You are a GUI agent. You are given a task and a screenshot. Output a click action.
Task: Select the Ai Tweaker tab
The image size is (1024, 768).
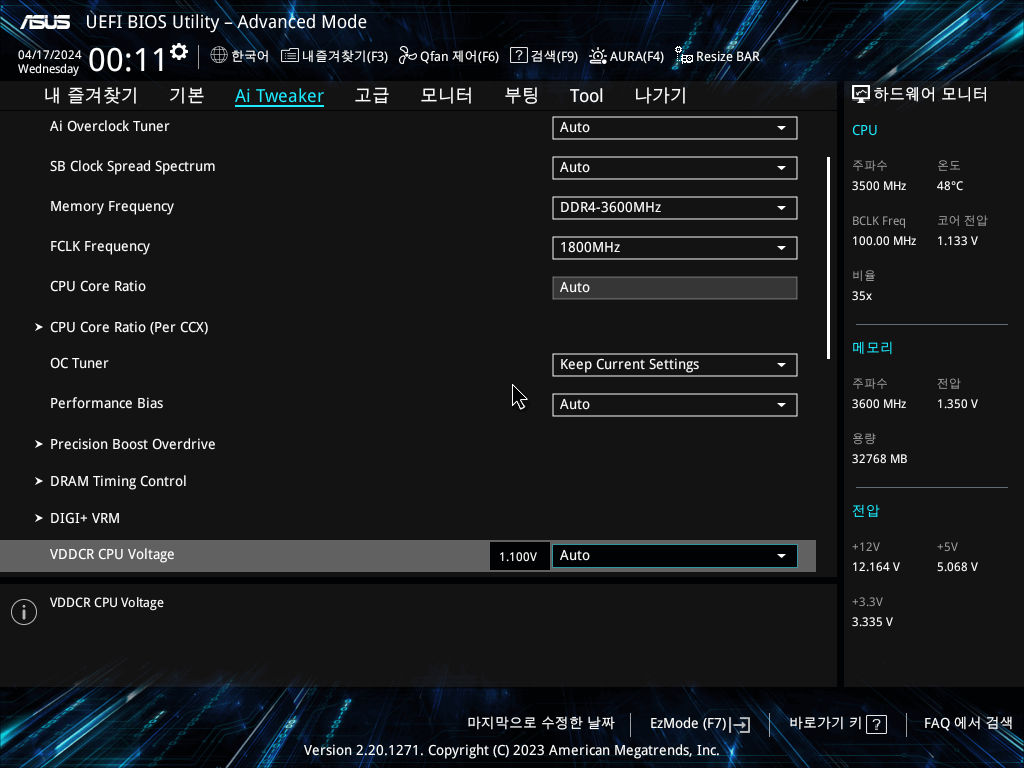coord(280,96)
